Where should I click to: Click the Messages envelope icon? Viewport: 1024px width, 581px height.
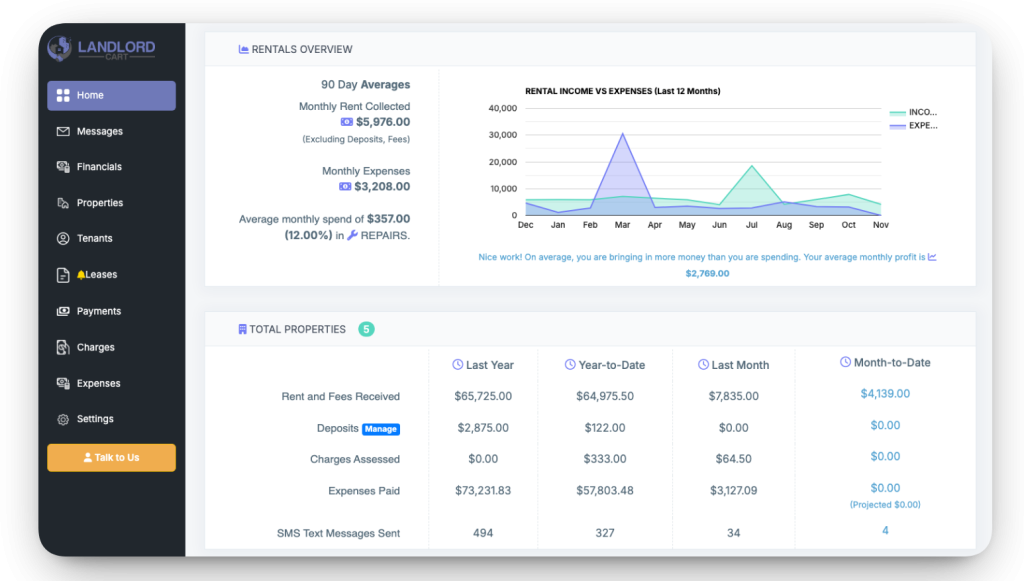point(63,131)
